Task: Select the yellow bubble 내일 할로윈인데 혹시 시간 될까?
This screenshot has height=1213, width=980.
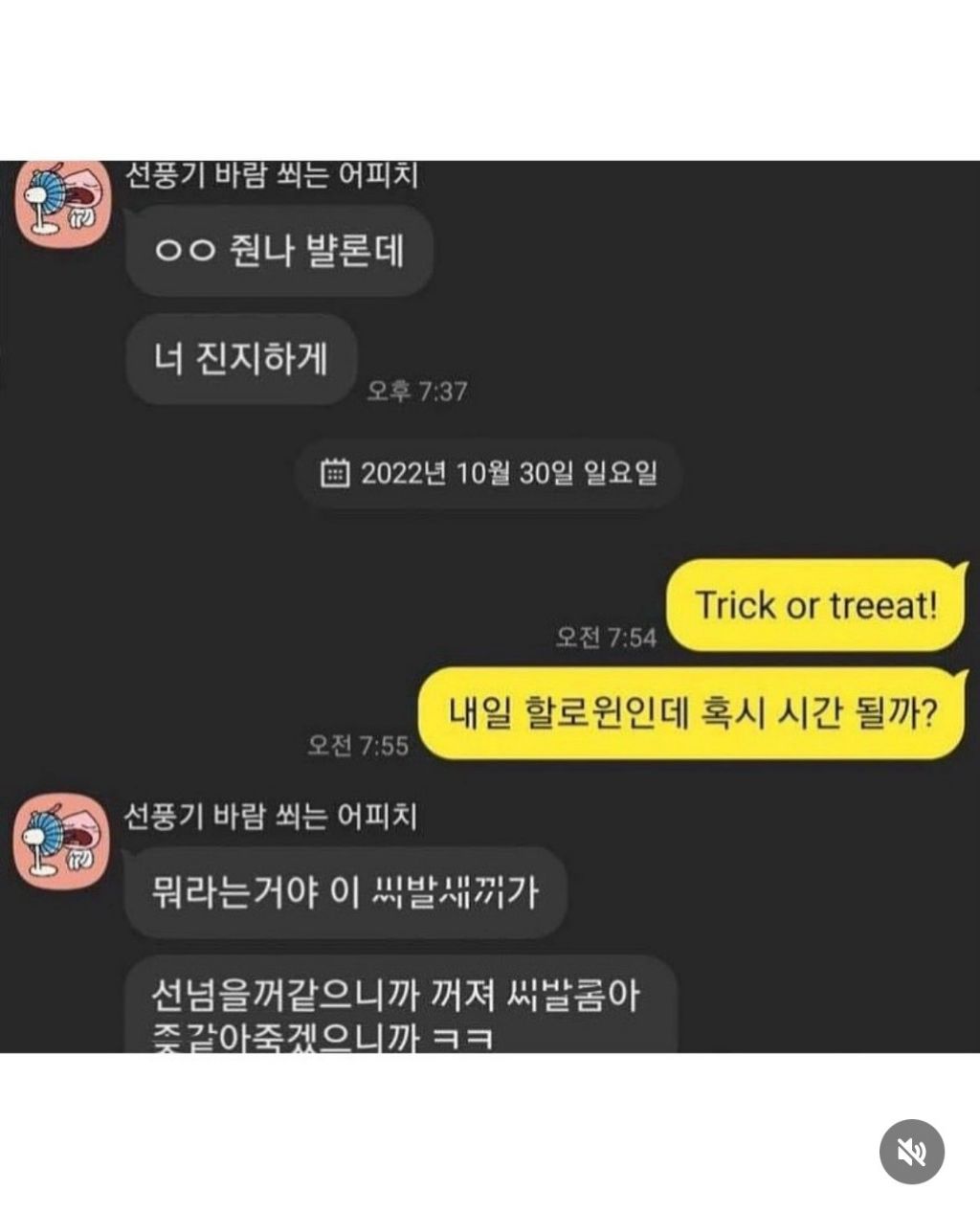Action: 691,714
